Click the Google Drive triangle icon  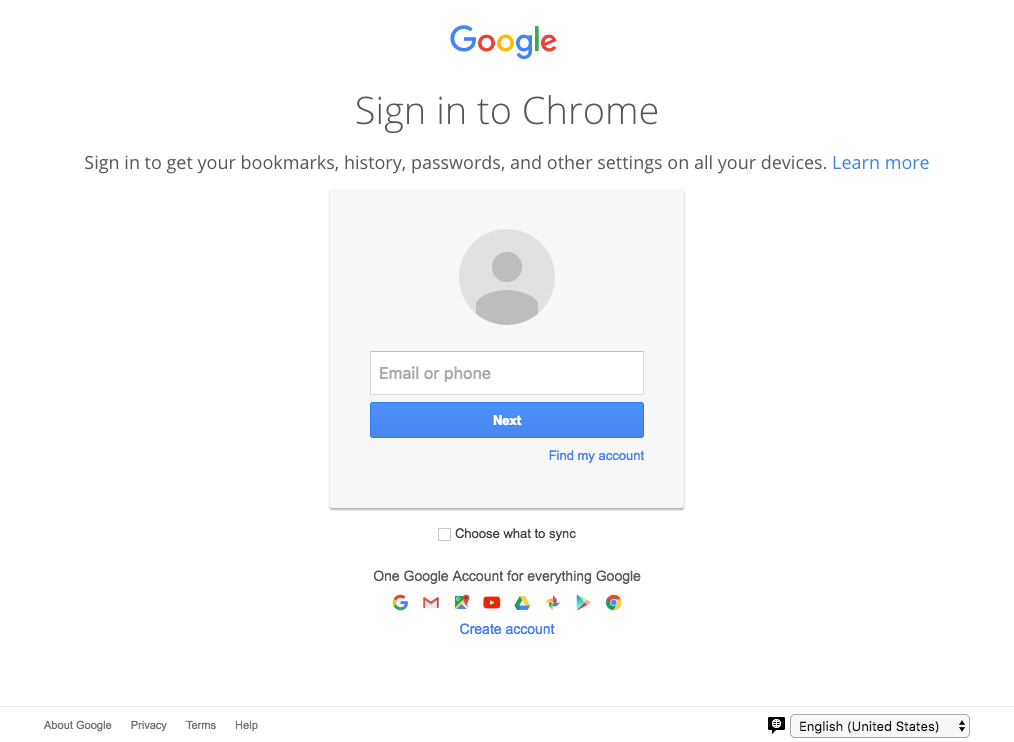tap(522, 602)
